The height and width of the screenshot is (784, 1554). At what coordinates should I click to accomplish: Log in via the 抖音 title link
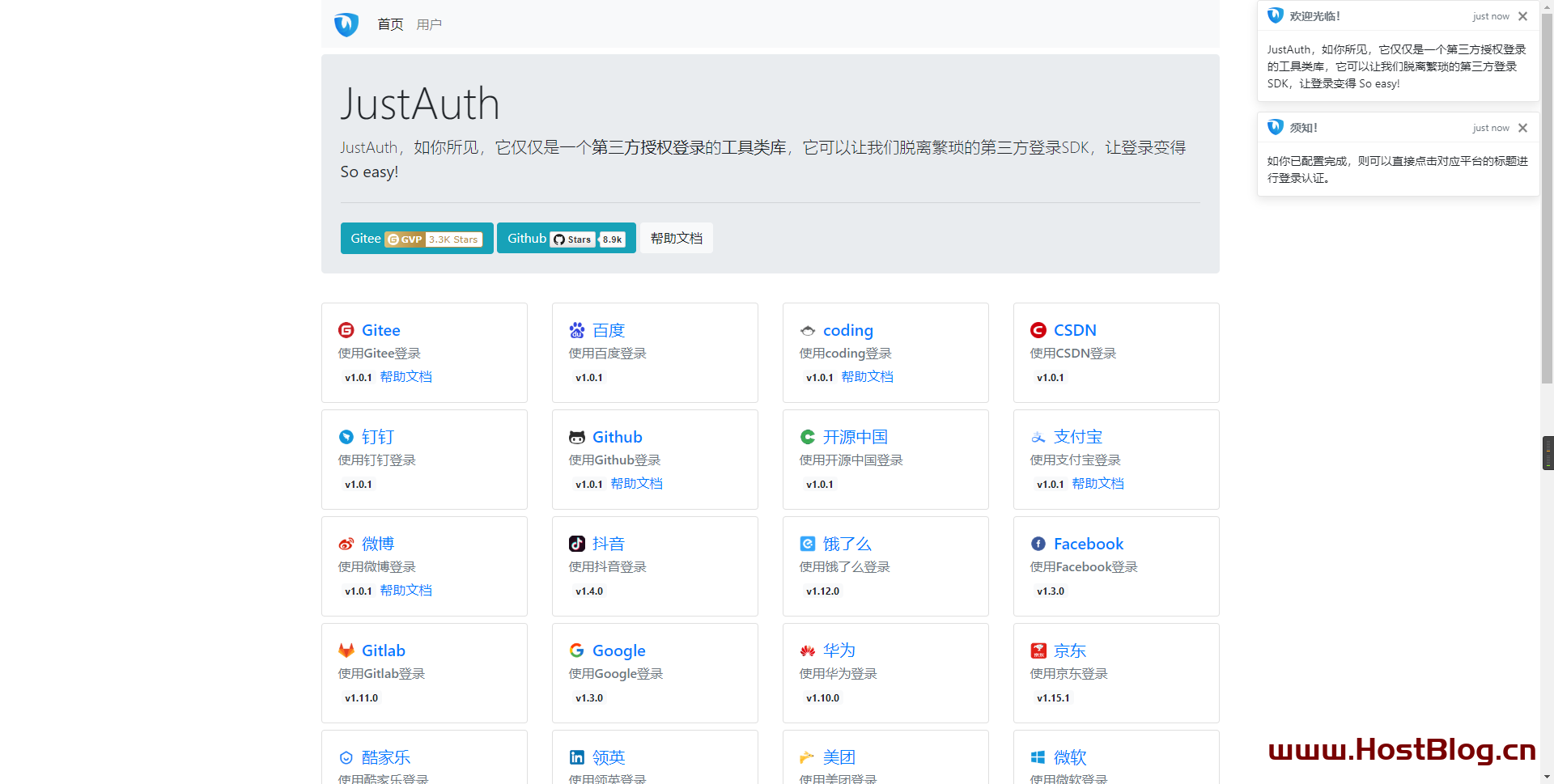(x=609, y=544)
